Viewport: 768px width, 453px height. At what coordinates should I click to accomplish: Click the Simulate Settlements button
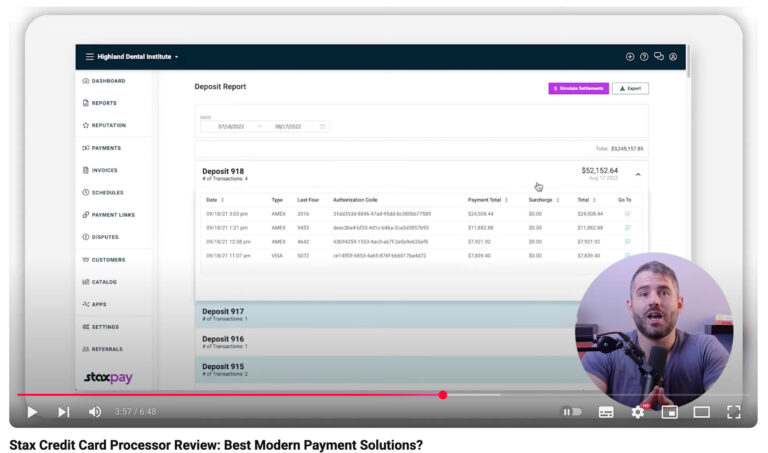click(x=578, y=89)
